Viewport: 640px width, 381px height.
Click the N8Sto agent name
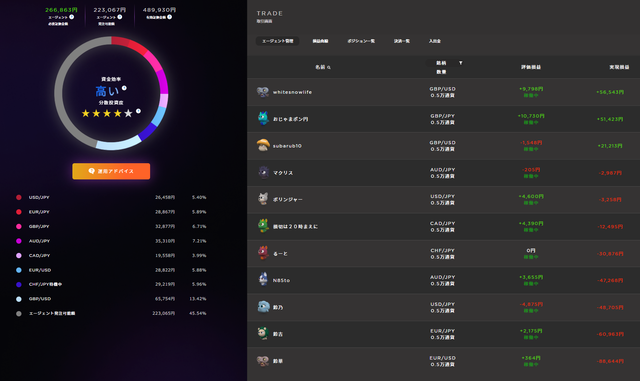coord(281,281)
